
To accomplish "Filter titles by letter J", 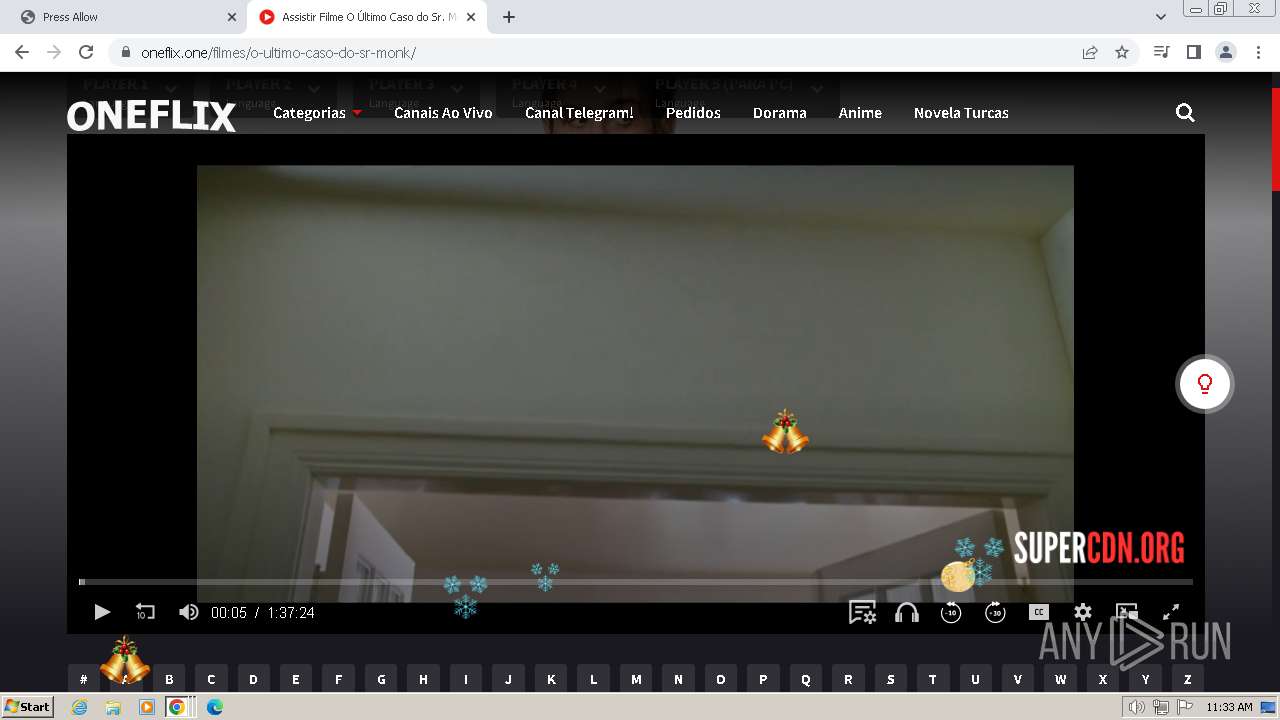I will (x=508, y=679).
